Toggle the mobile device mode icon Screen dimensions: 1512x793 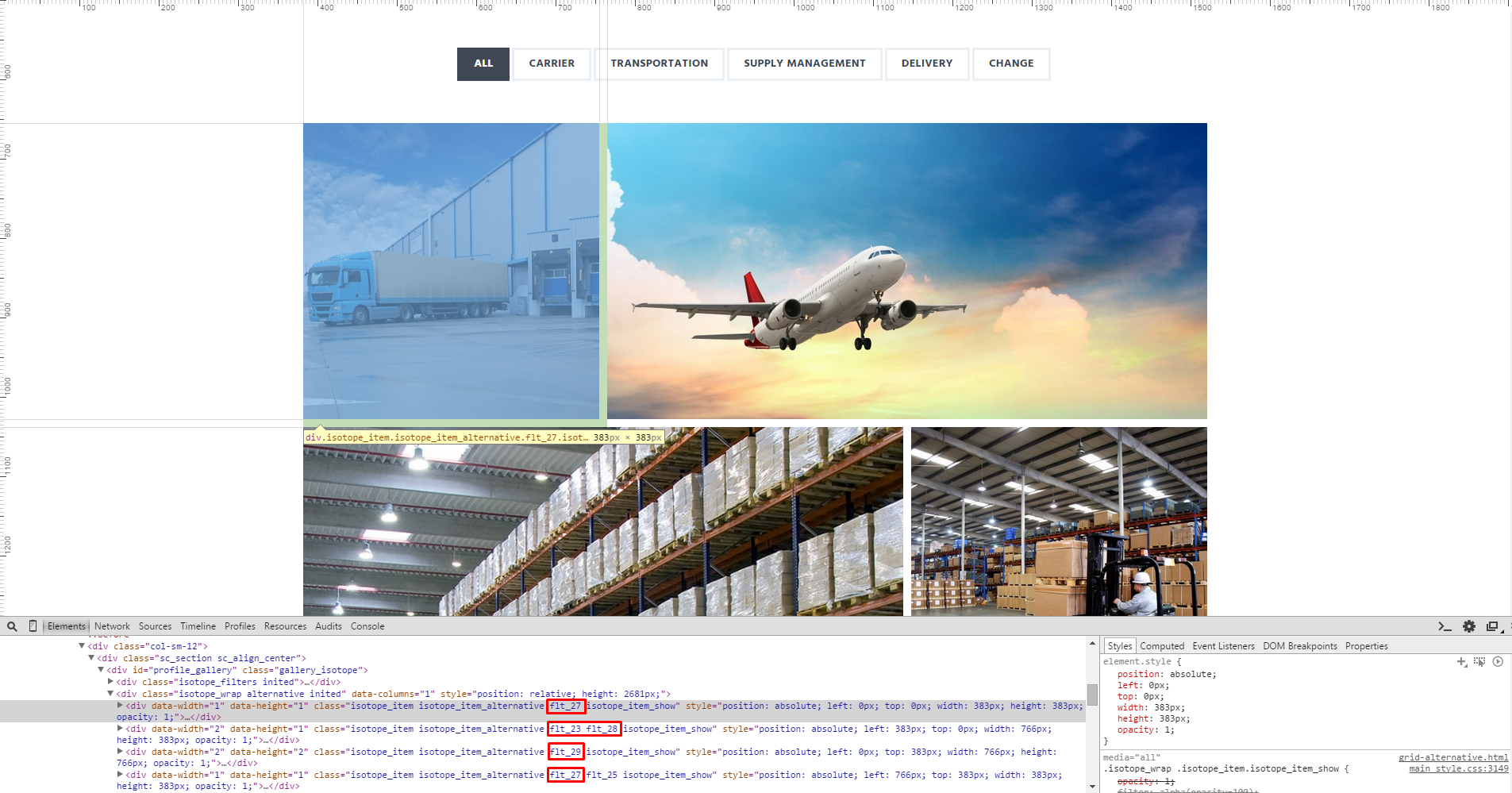pos(33,626)
